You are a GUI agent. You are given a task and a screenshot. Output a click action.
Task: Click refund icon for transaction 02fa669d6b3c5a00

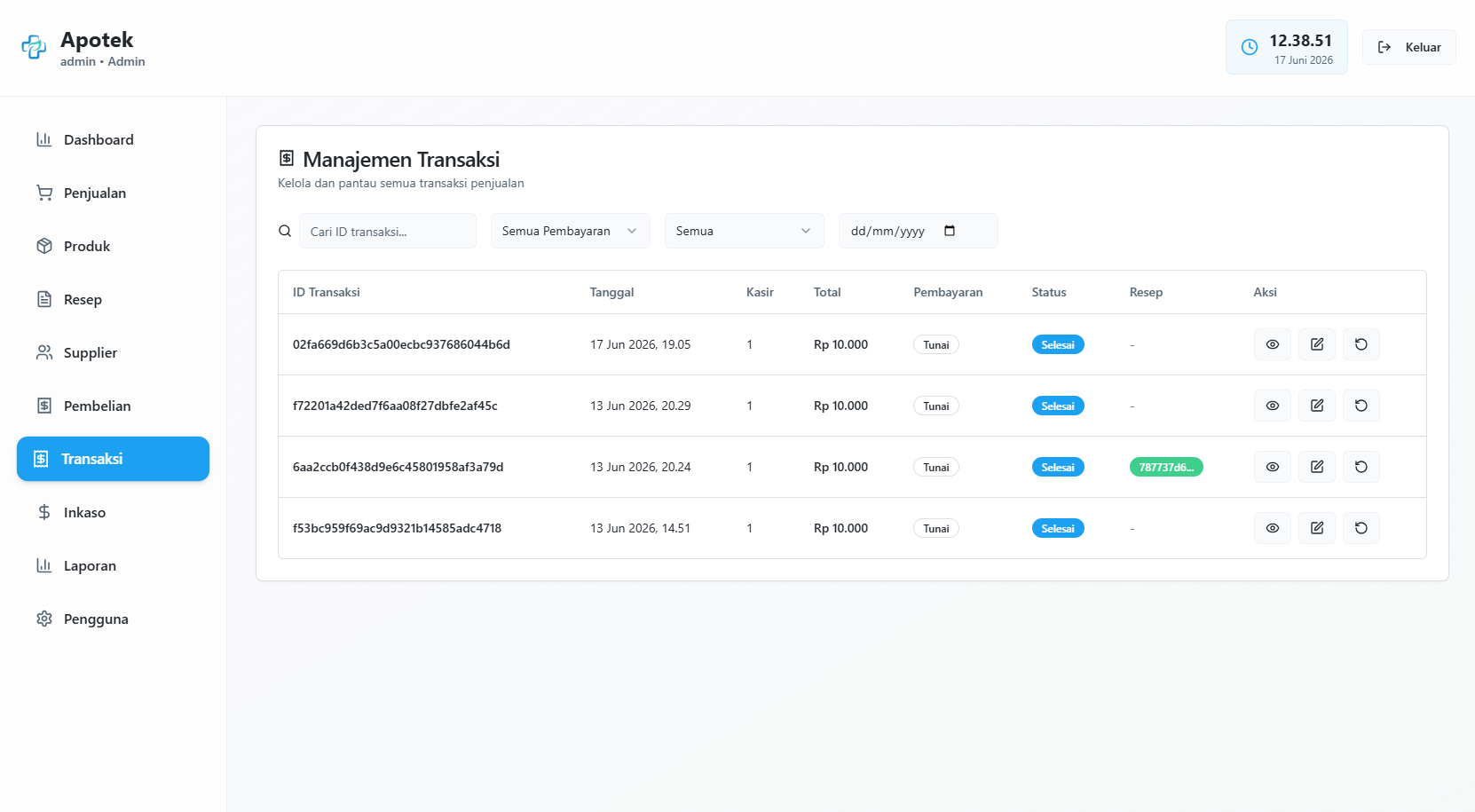pyautogui.click(x=1361, y=344)
